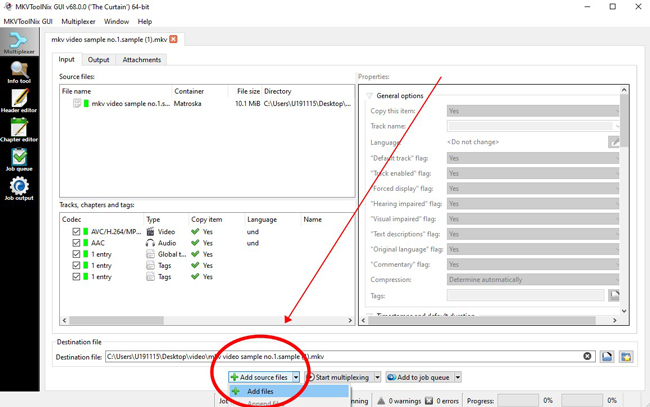
Task: Click the Global tags entry type icon
Action: 150,254
